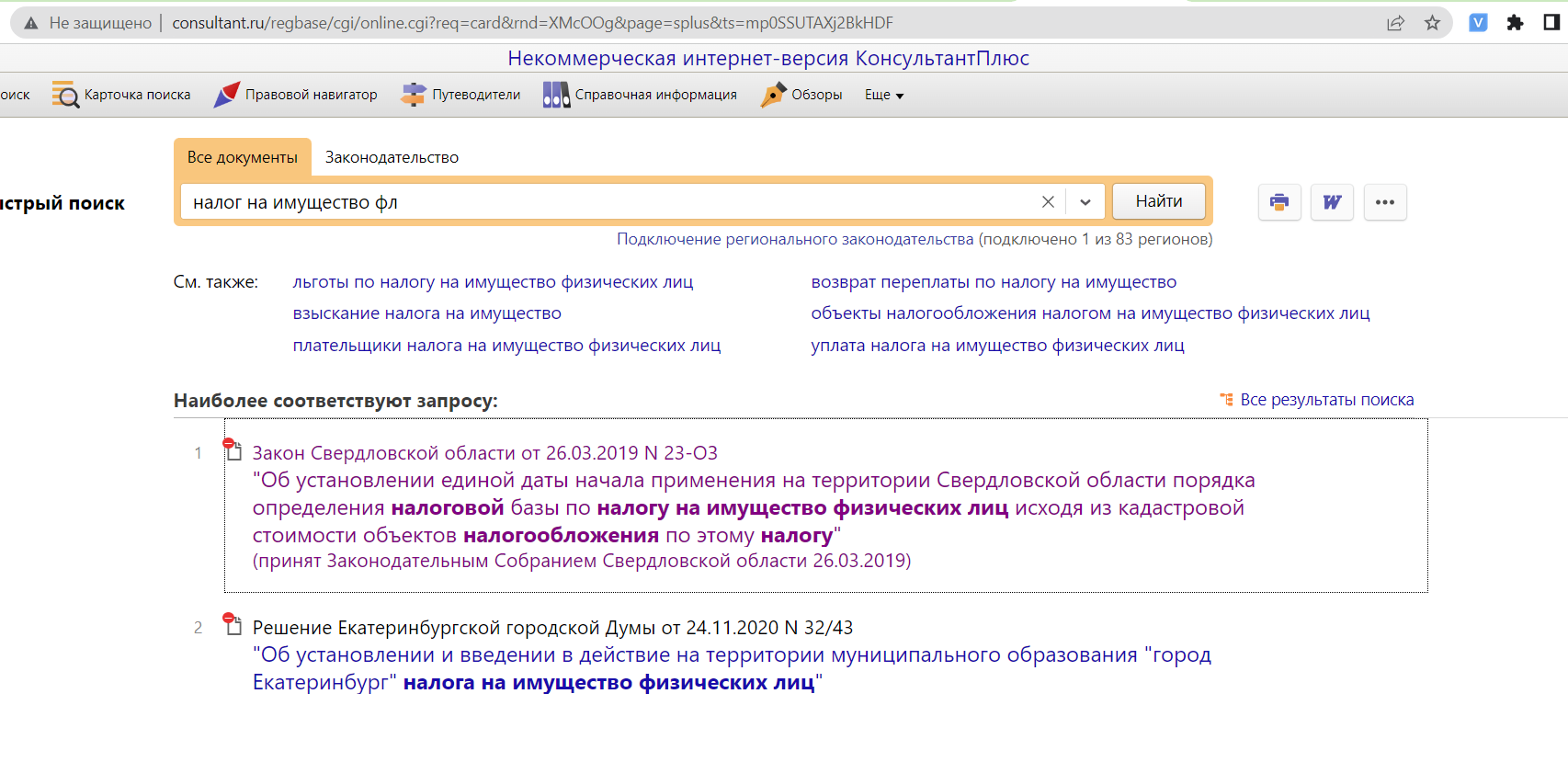Click принят Законодательным Собранием Свердловской области text

[x=582, y=561]
